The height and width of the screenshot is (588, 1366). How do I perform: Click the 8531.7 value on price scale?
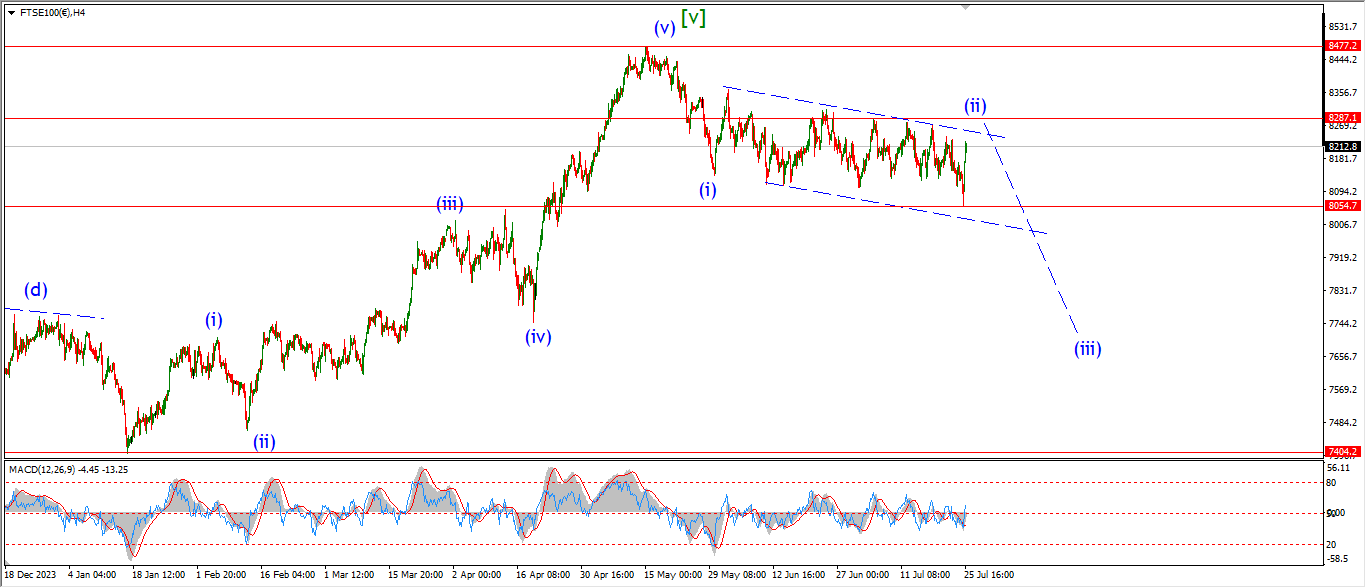click(x=1341, y=27)
